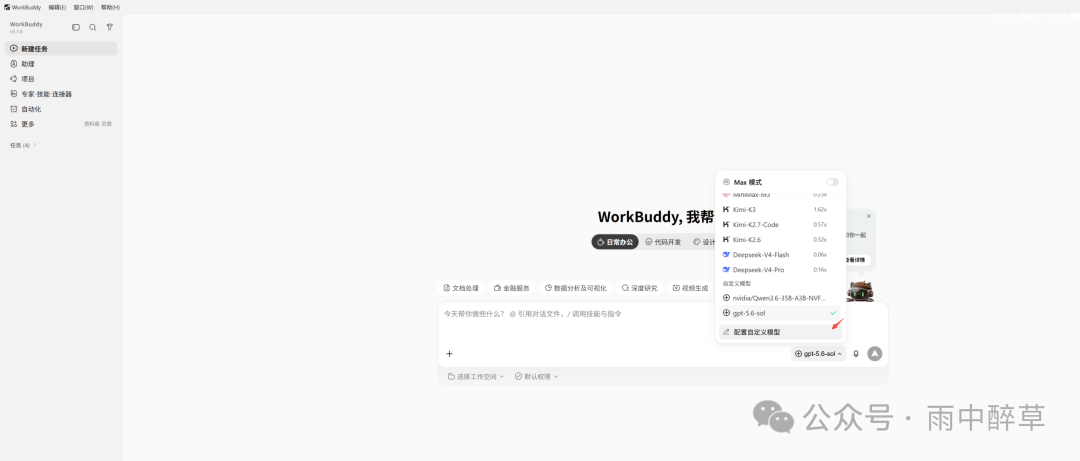Image resolution: width=1080 pixels, height=461 pixels.
Task: Choose the 深度研究 quick chip
Action: [x=640, y=288]
